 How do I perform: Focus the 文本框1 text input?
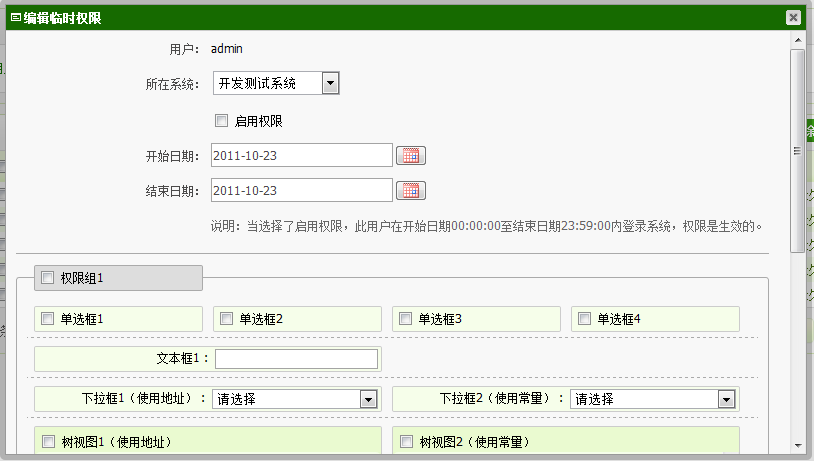[x=296, y=359]
